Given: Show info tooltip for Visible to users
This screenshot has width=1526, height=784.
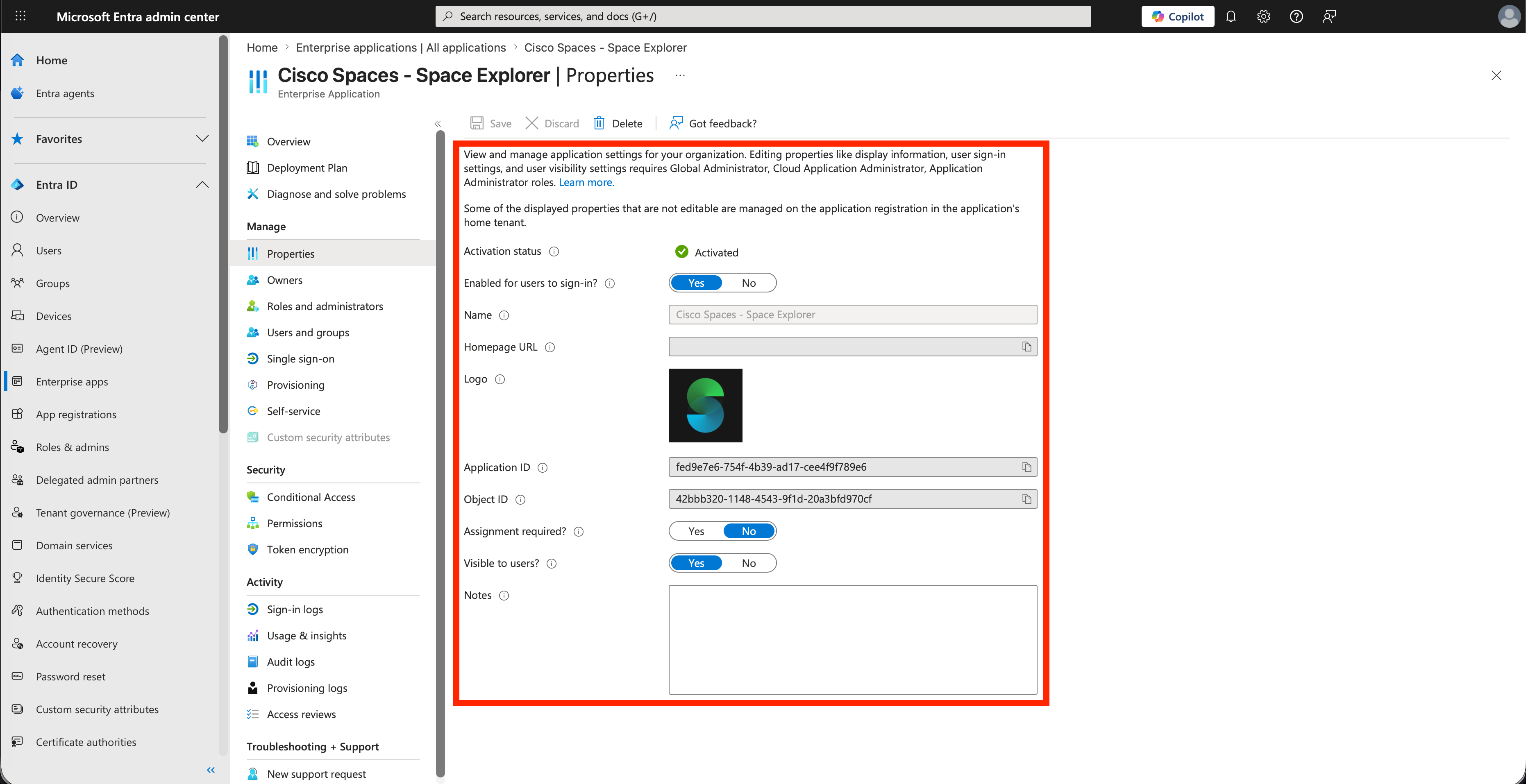Looking at the screenshot, I should (552, 564).
